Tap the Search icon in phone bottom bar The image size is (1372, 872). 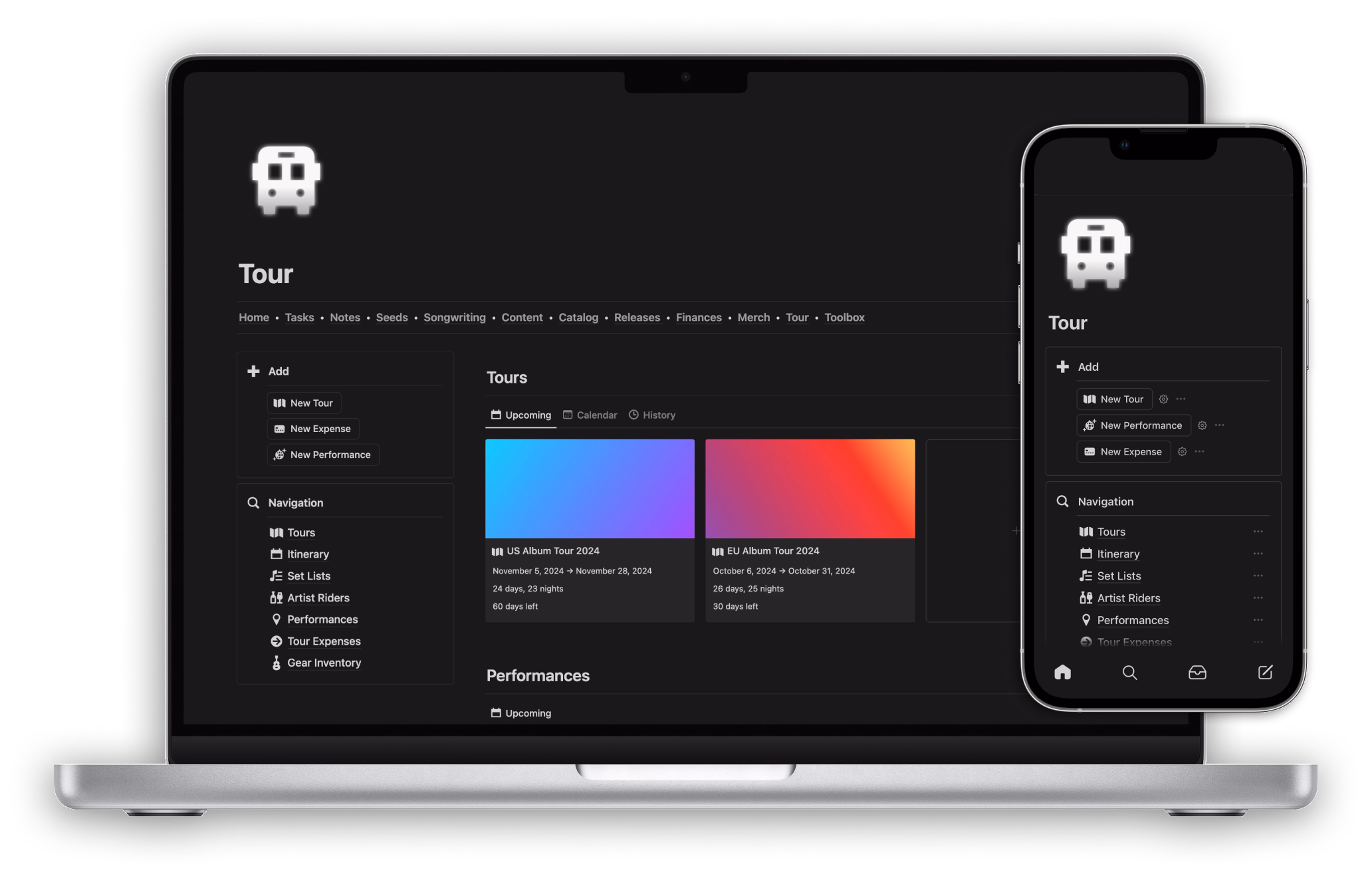1129,673
